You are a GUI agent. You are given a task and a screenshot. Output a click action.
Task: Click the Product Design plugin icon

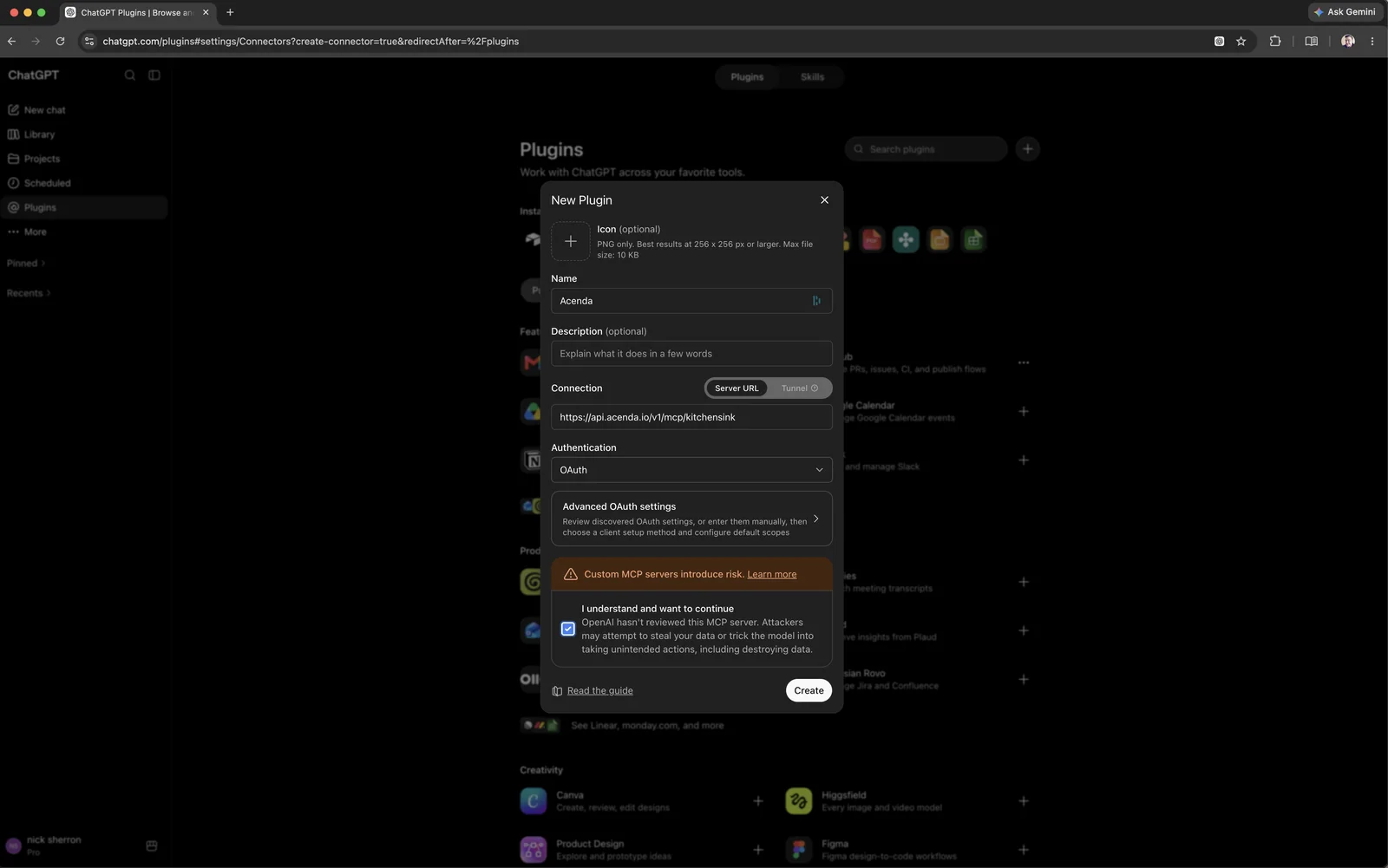point(534,850)
